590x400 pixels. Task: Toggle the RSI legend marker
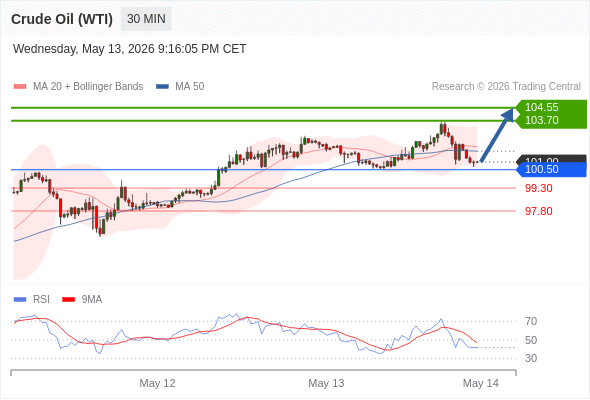pyautogui.click(x=20, y=300)
